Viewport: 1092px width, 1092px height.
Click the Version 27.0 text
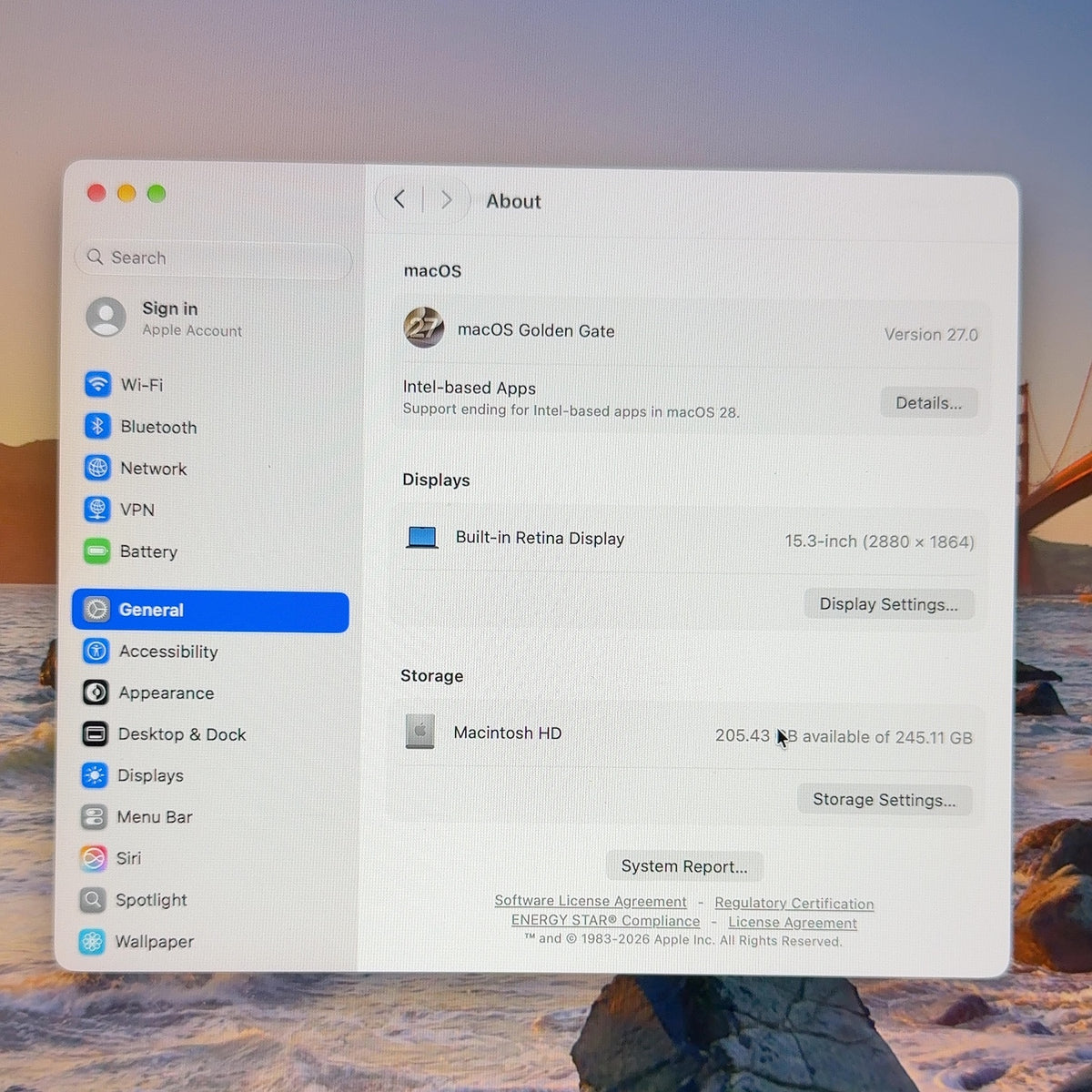point(931,334)
